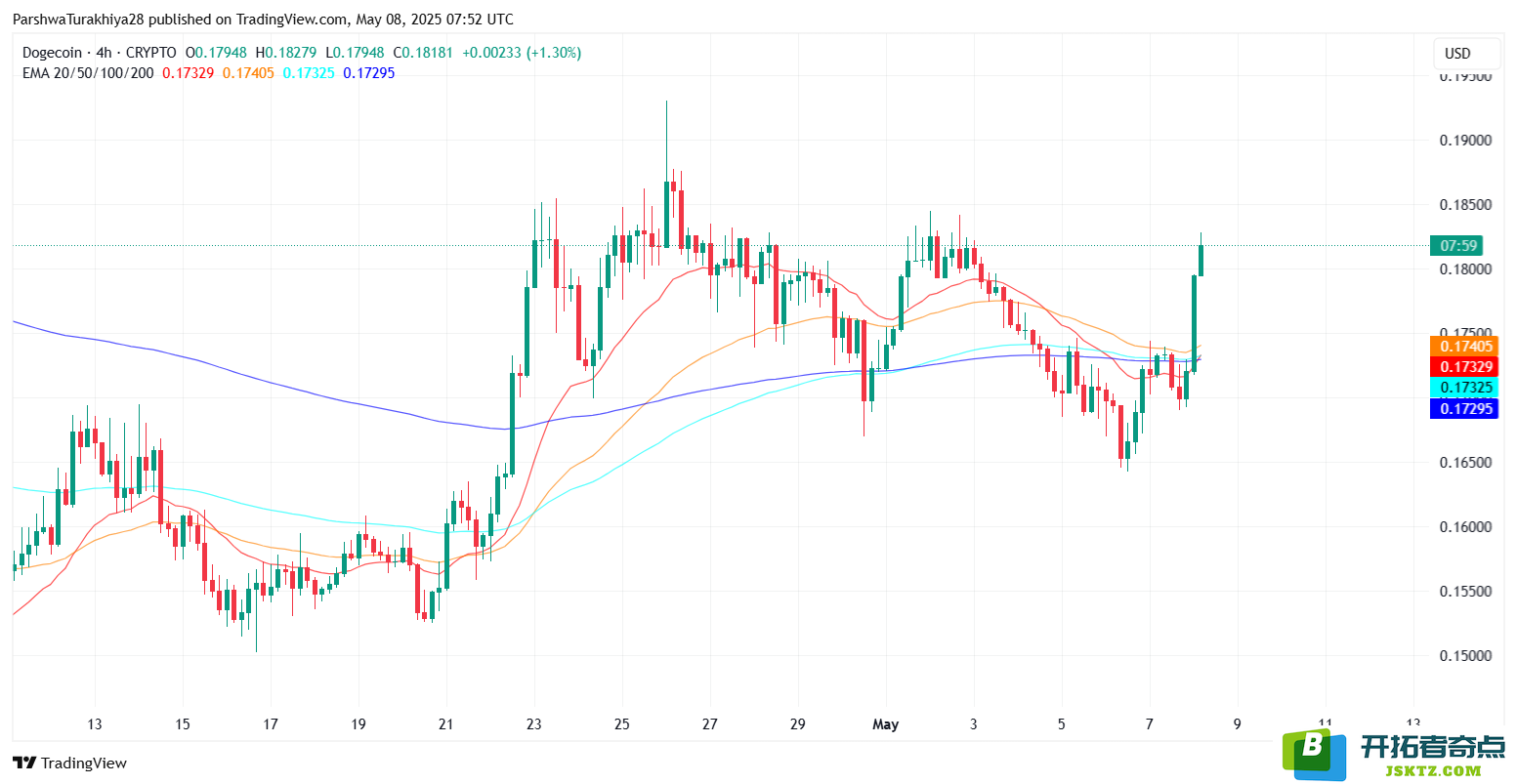
Task: Click the 0.18500 price axis label
Action: pos(1465,204)
